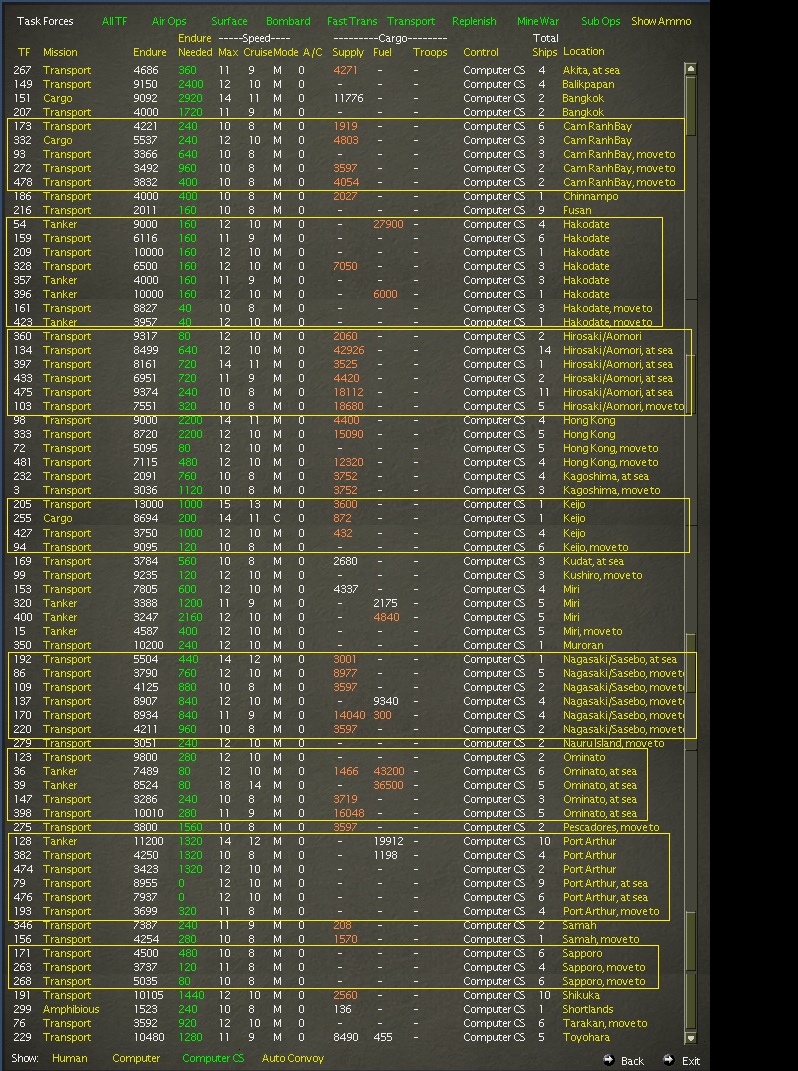The width and height of the screenshot is (798, 1071).
Task: Select the Transport filter at top
Action: [x=411, y=21]
